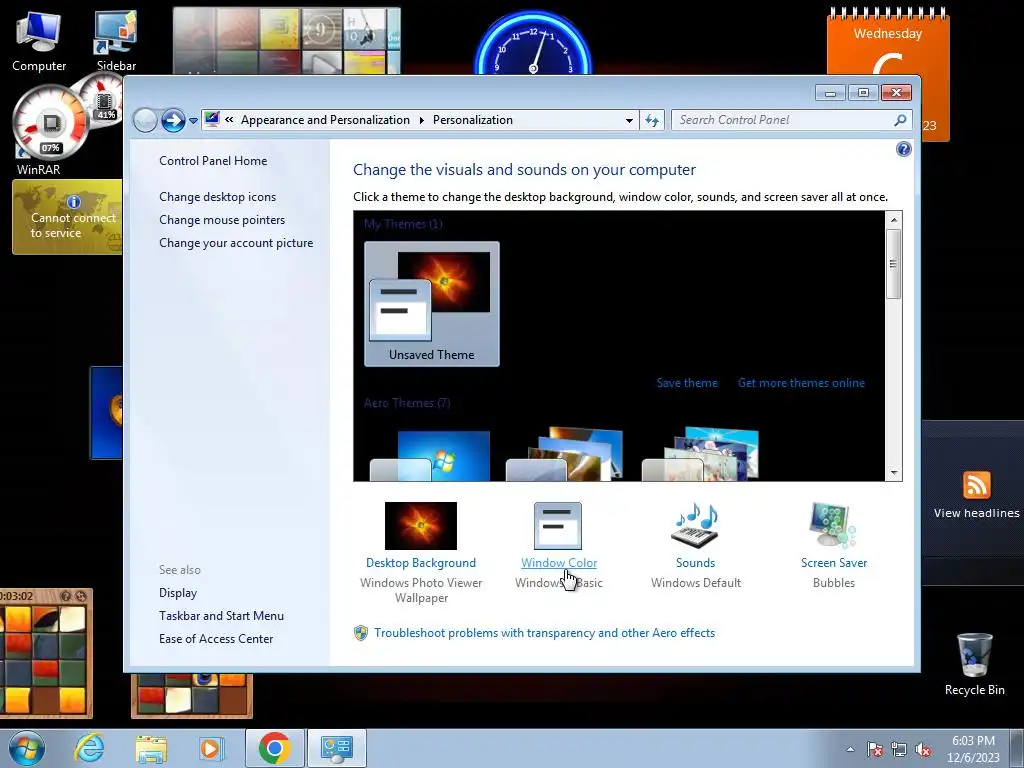Go to Control Panel Home
This screenshot has width=1024, height=768.
click(x=213, y=161)
